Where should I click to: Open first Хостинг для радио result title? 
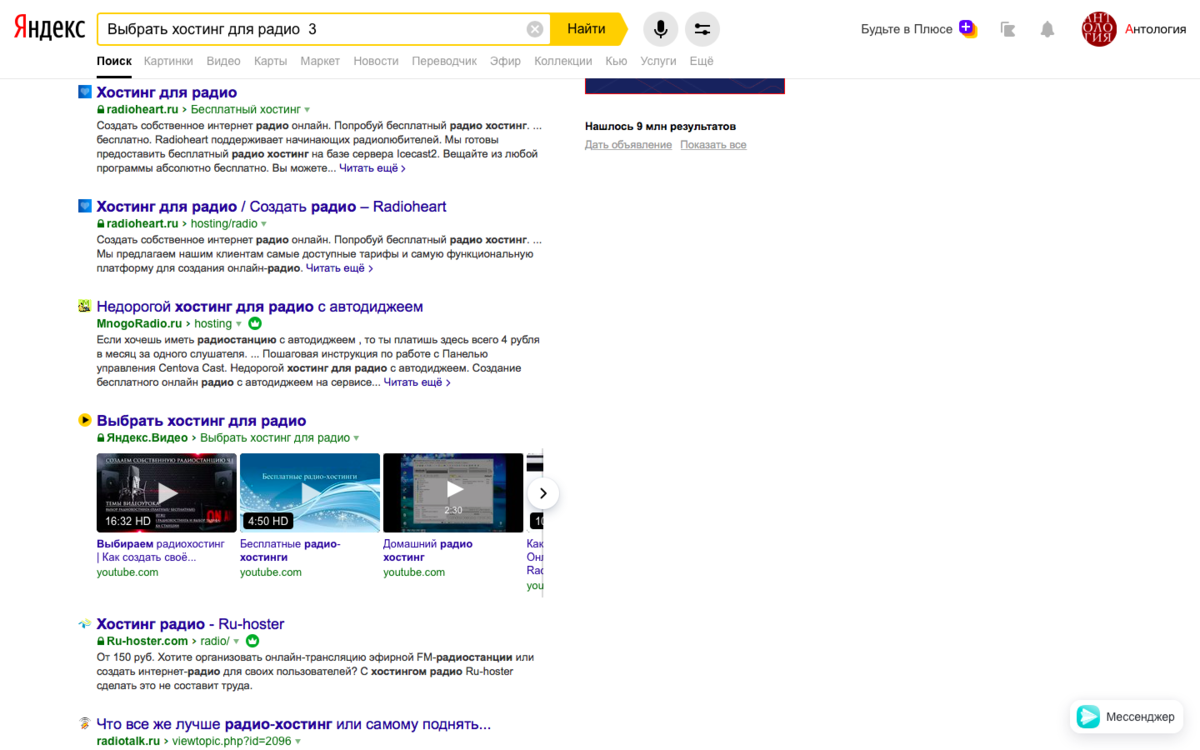point(167,92)
